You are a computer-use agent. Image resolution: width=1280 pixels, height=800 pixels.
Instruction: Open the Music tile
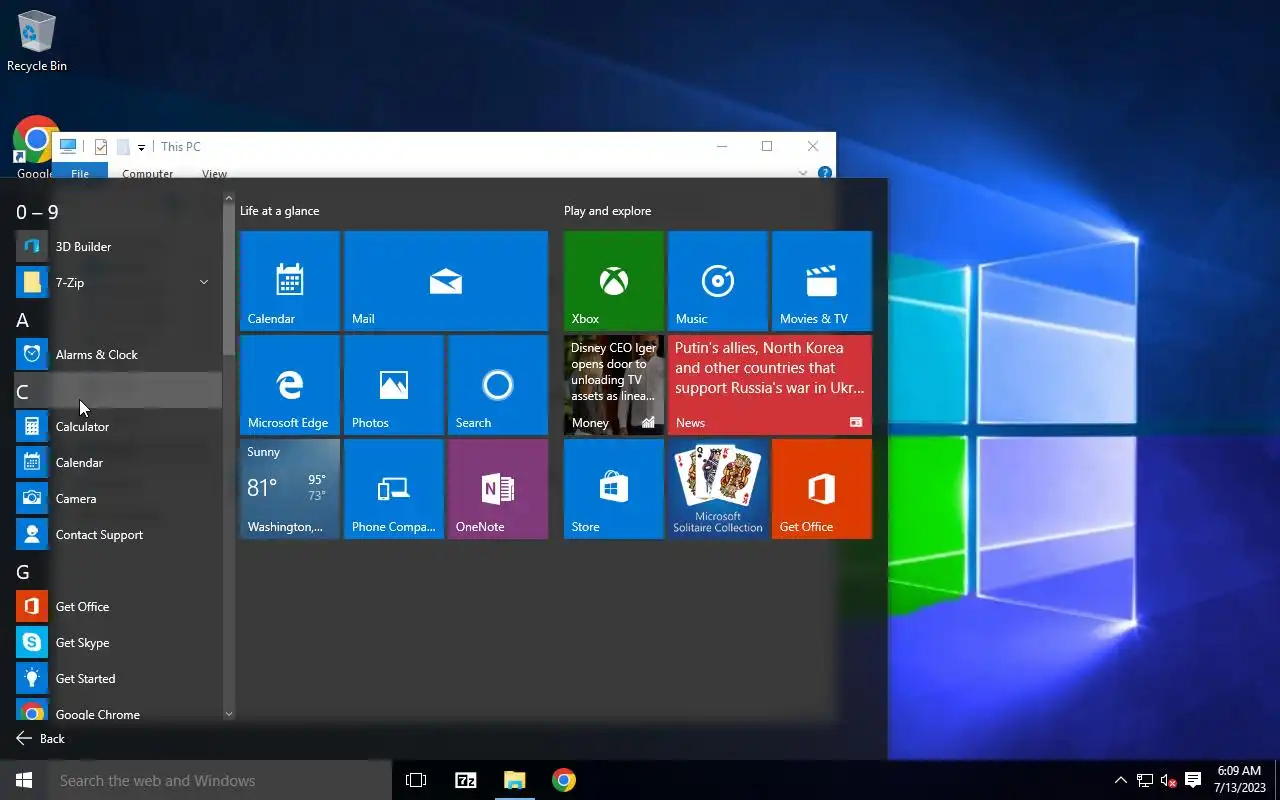coord(718,281)
